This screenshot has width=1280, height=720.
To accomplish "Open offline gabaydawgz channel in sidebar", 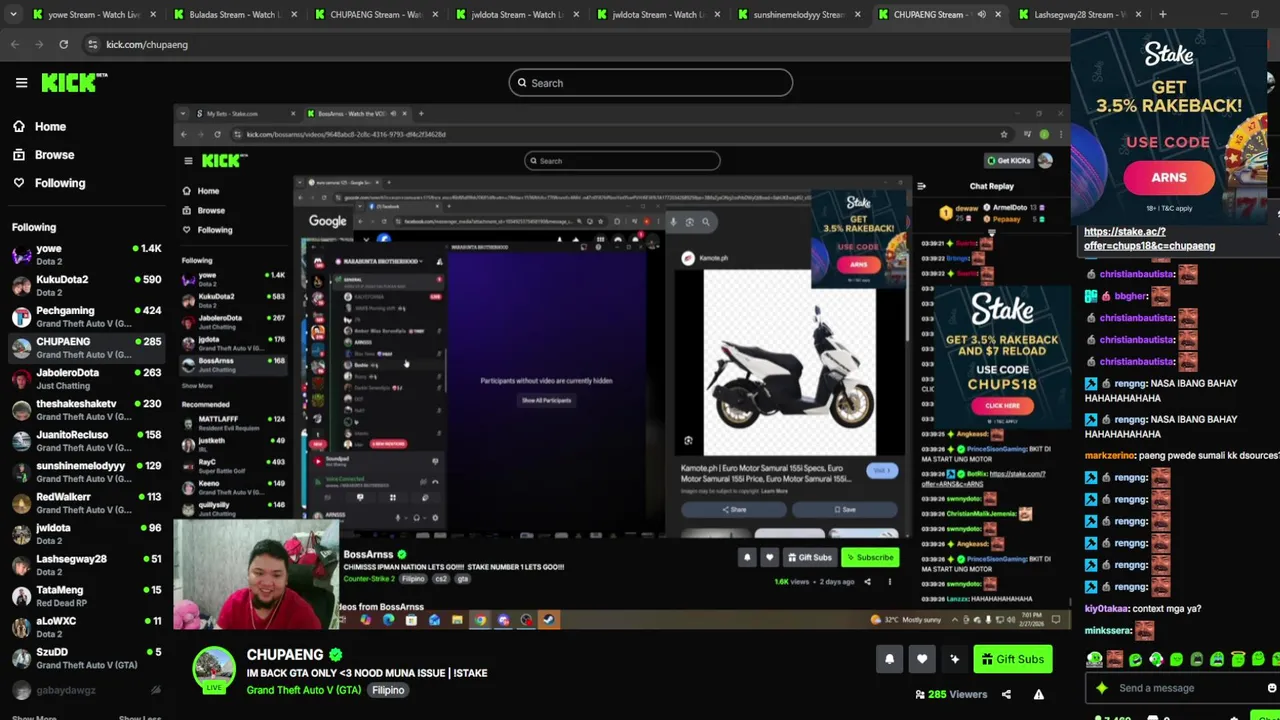I will tap(85, 690).
